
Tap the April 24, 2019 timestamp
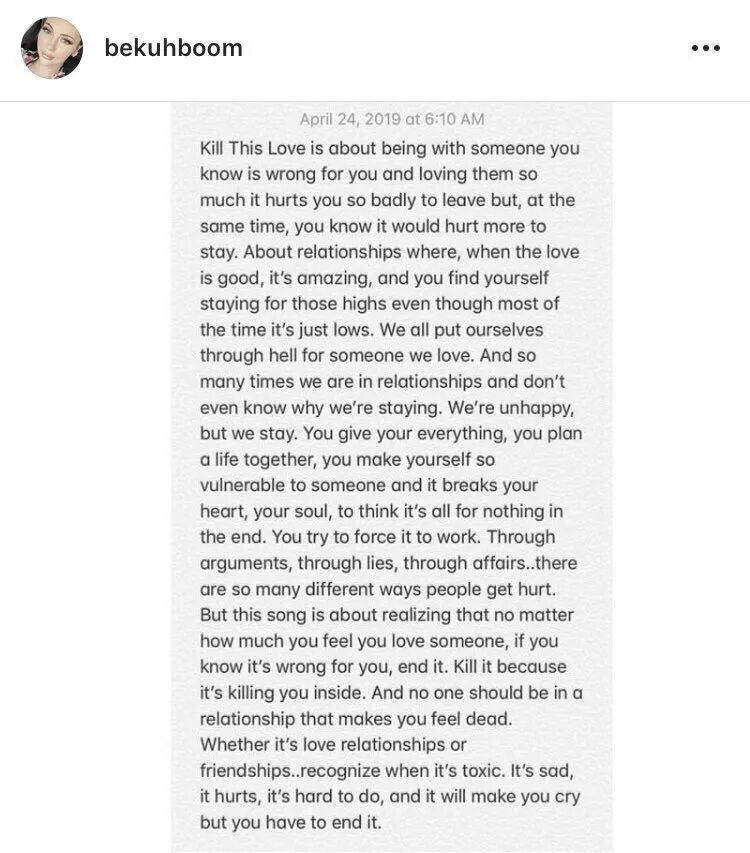(392, 119)
